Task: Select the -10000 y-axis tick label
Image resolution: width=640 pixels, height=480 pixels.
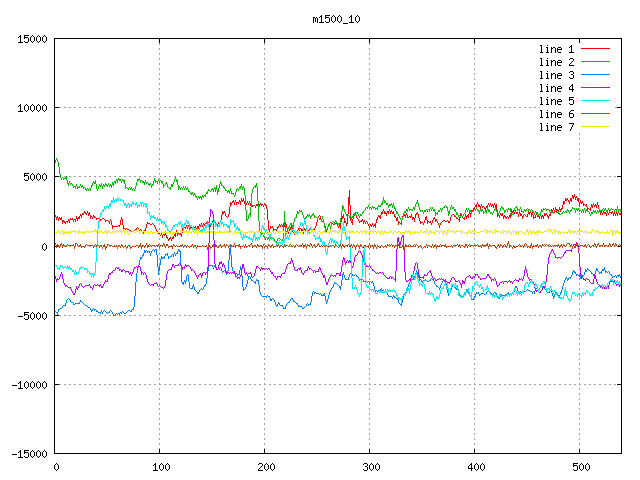Action: click(x=29, y=385)
